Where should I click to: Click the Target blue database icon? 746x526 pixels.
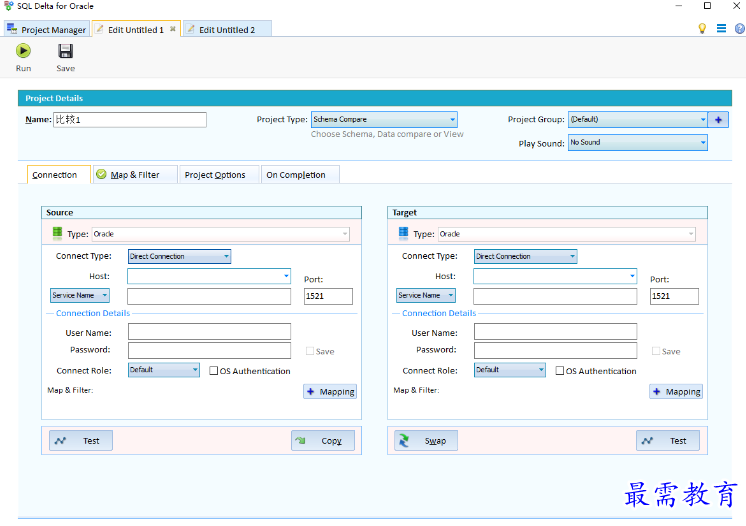[403, 233]
